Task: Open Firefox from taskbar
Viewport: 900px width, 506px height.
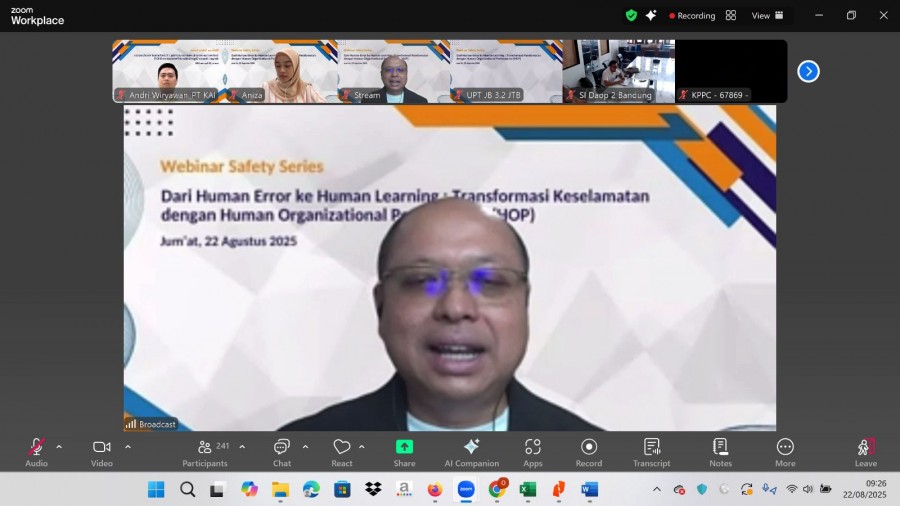Action: [435, 489]
